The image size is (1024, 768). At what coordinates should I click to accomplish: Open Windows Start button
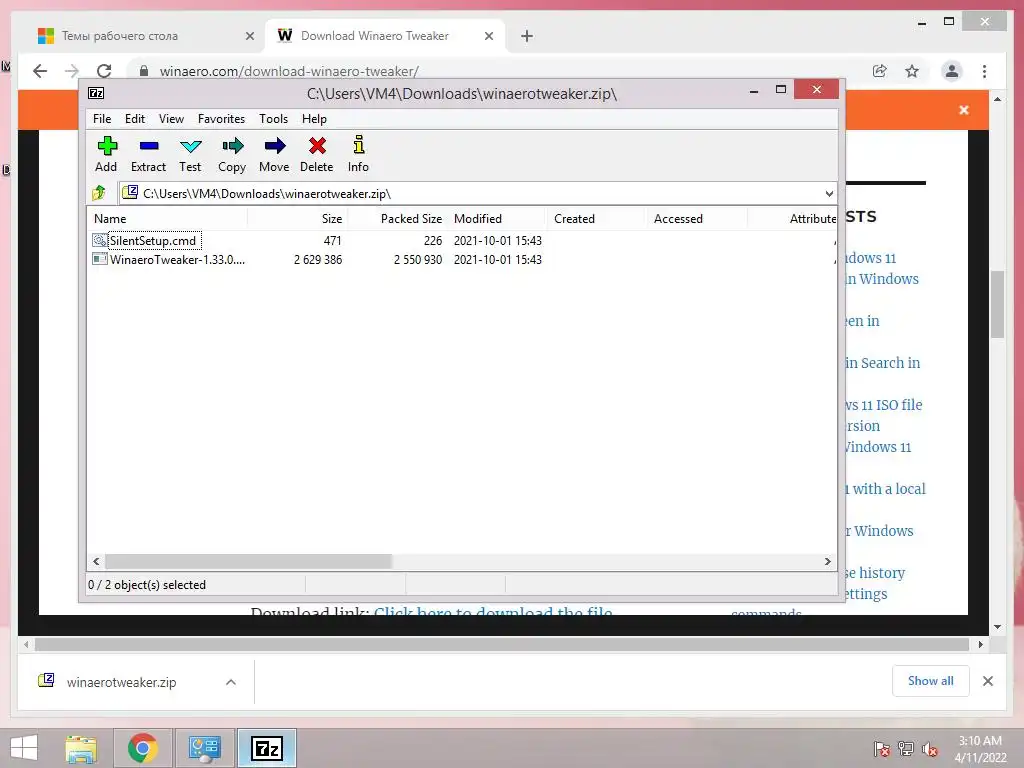[x=24, y=748]
